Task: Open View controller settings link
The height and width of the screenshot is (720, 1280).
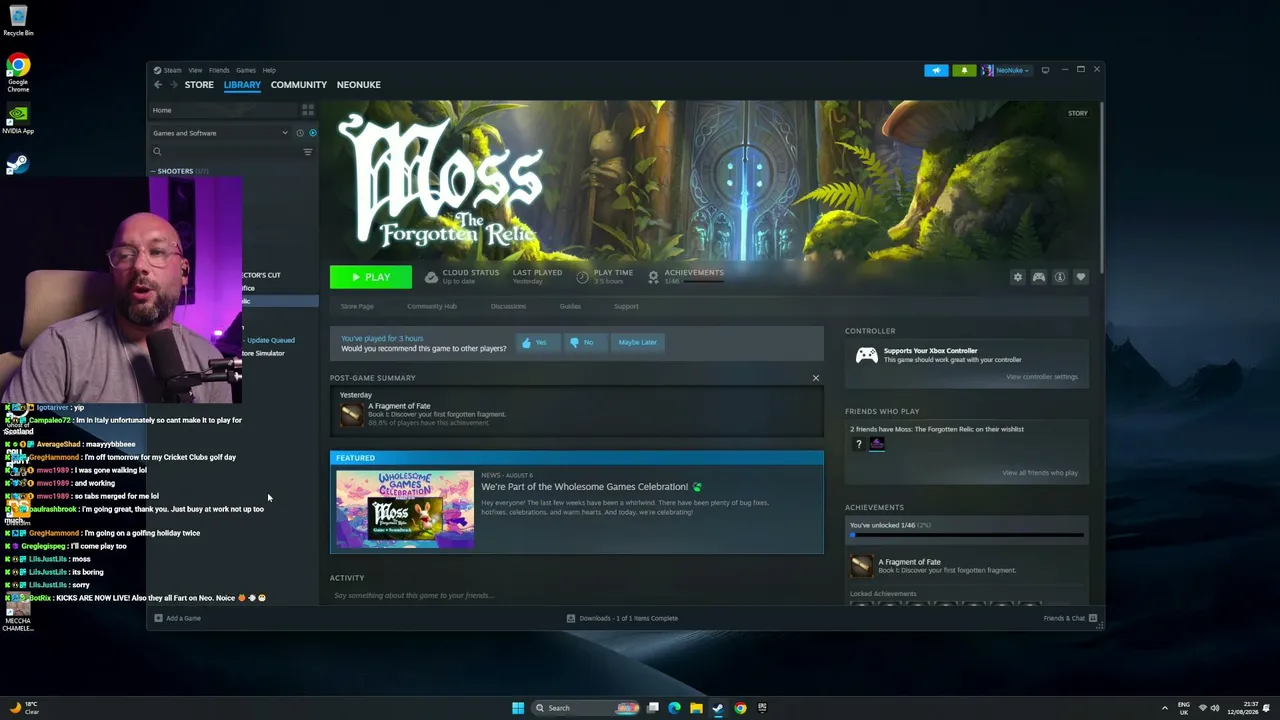Action: [1042, 377]
